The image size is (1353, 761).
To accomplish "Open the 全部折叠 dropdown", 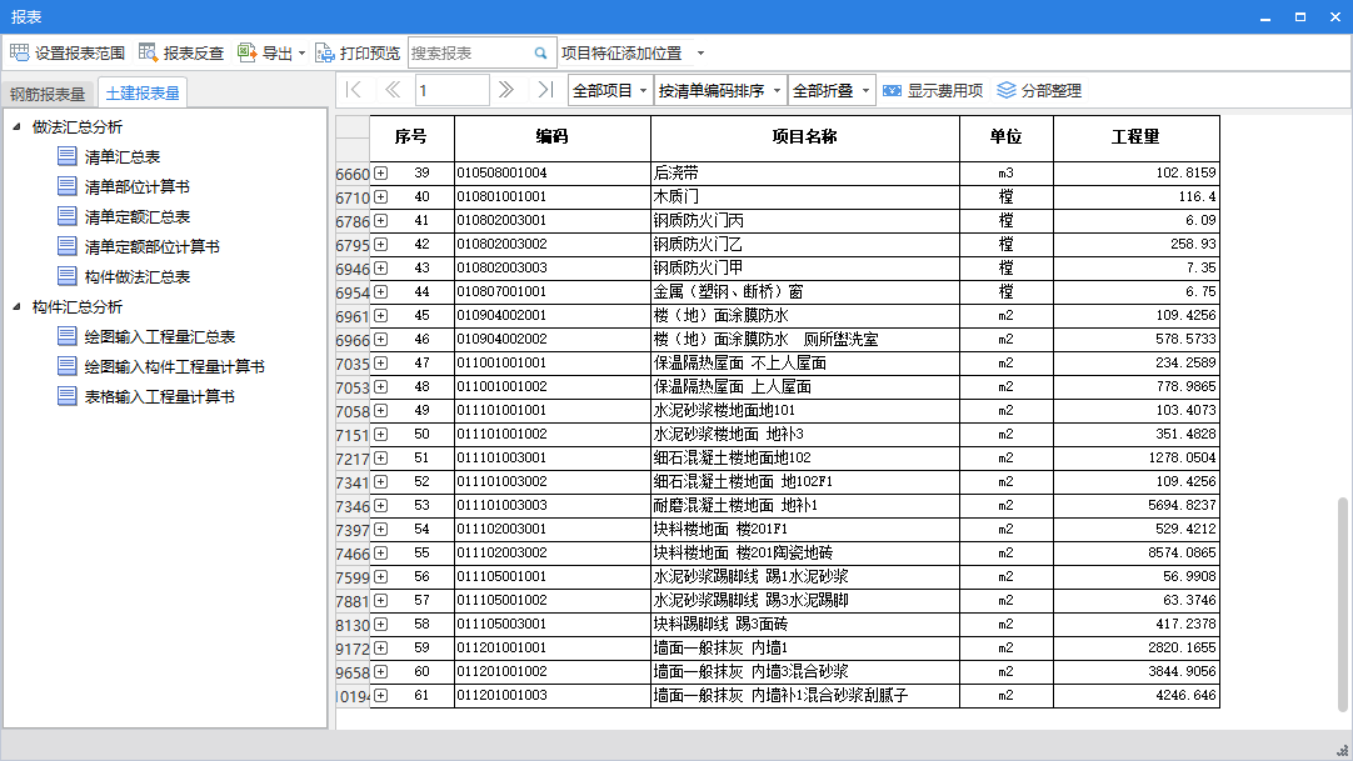I will point(832,90).
